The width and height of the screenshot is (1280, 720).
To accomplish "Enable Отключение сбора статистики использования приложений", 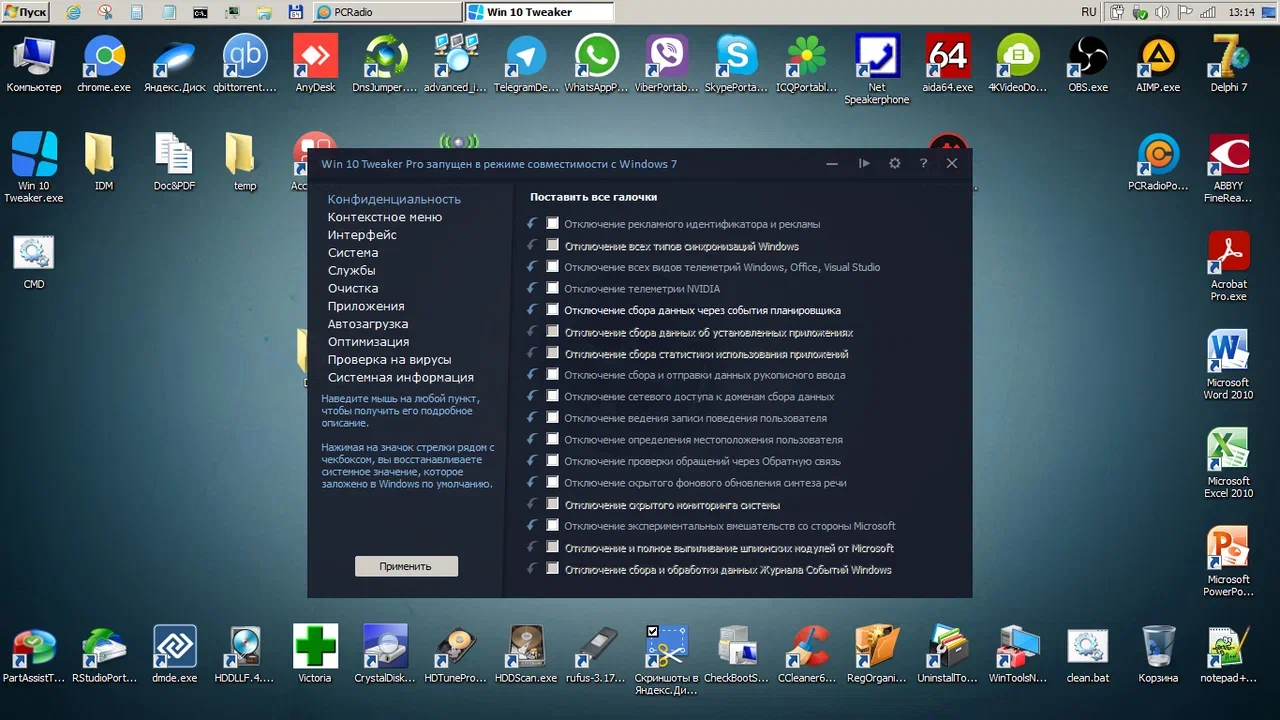I will pyautogui.click(x=552, y=353).
